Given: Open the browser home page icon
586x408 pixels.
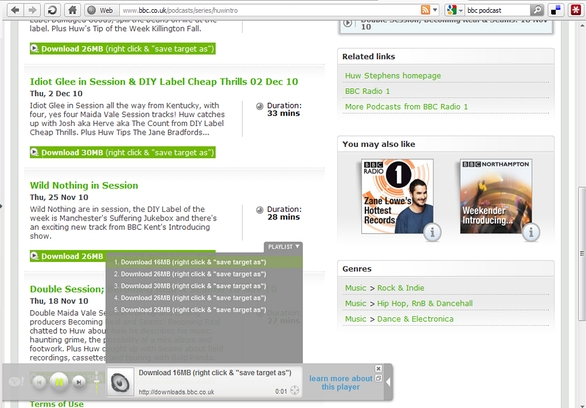Looking at the screenshot, I should [x=73, y=10].
